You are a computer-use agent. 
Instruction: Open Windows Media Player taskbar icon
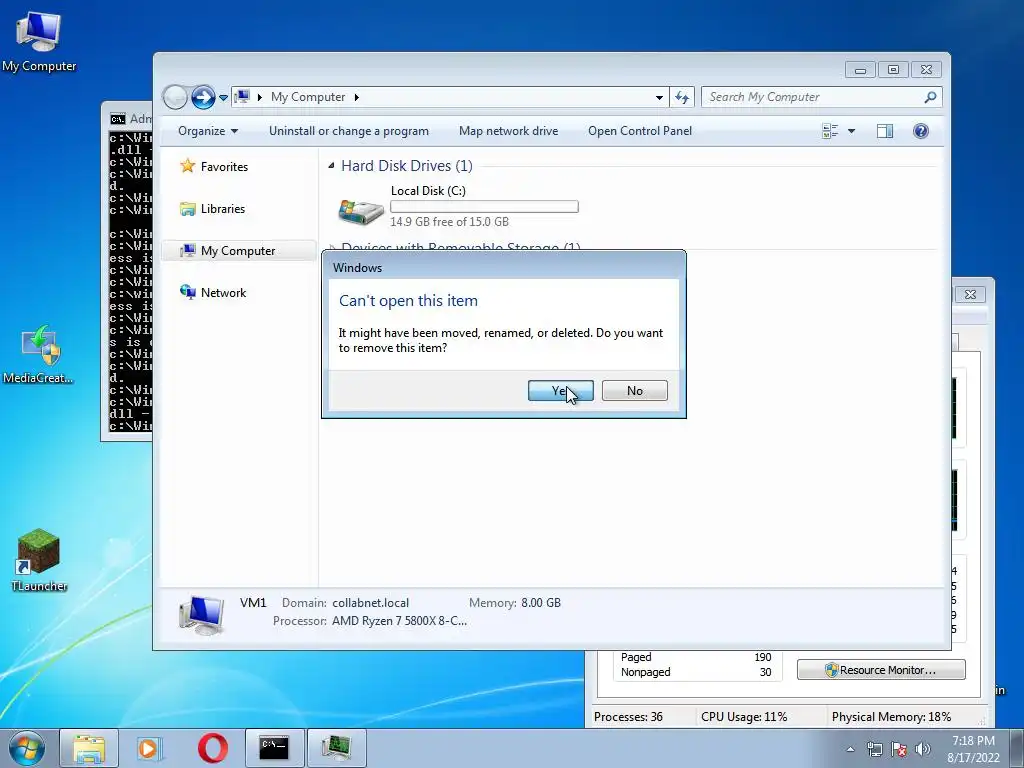click(x=150, y=748)
